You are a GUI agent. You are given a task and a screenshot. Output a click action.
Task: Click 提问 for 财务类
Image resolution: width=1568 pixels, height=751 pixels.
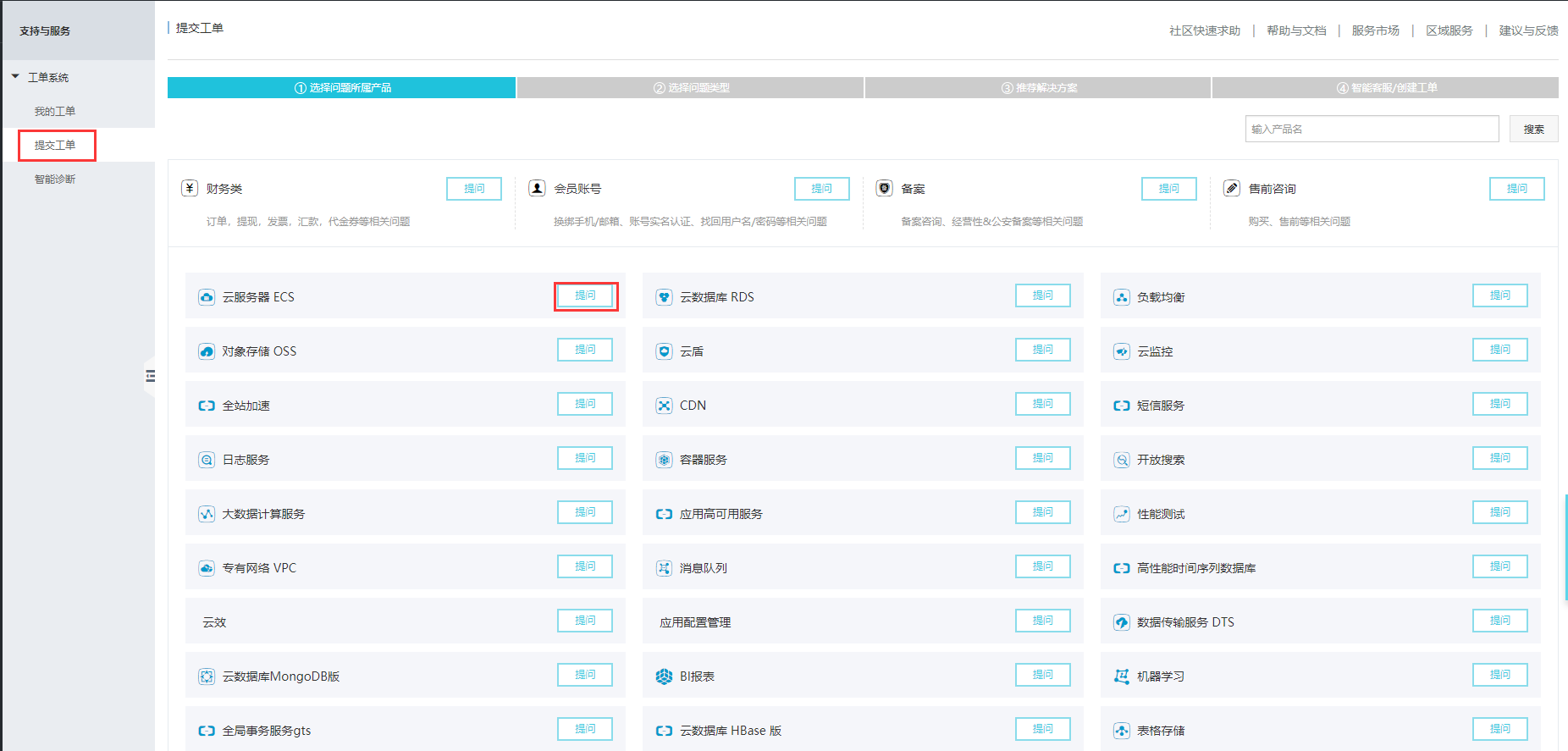(x=474, y=189)
